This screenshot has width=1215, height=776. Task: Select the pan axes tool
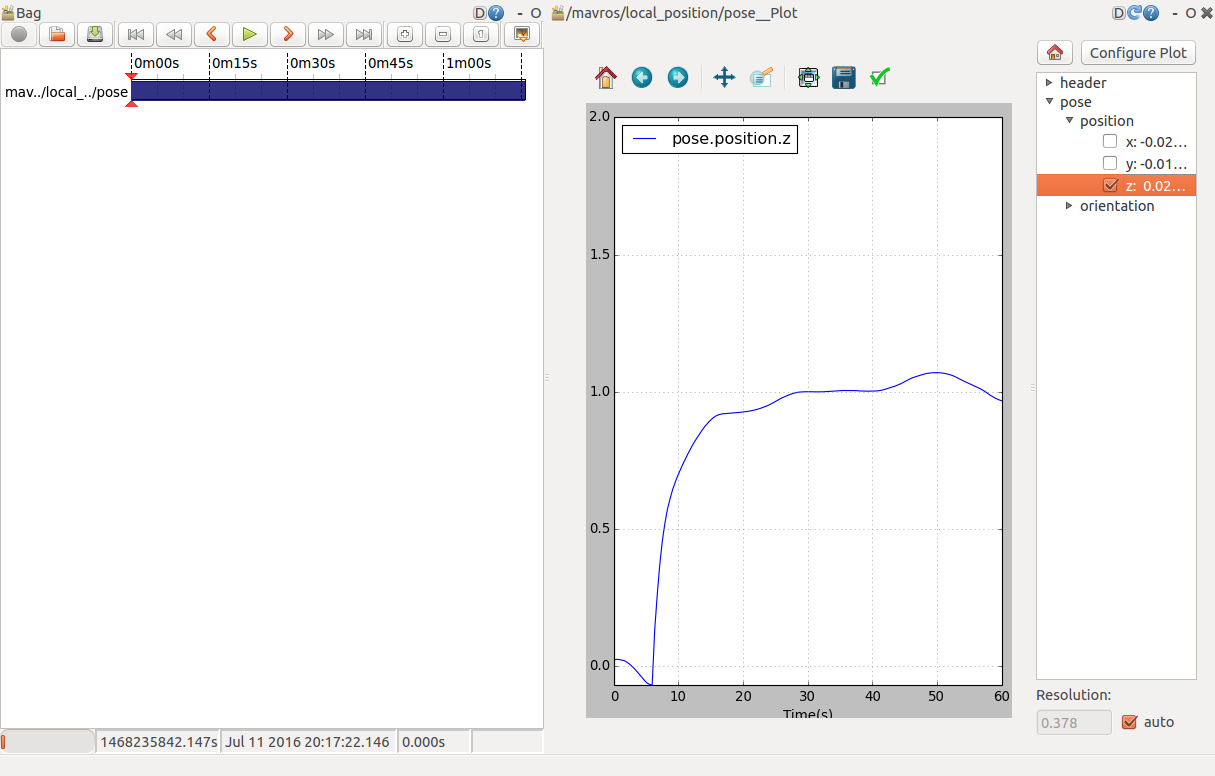coord(725,77)
